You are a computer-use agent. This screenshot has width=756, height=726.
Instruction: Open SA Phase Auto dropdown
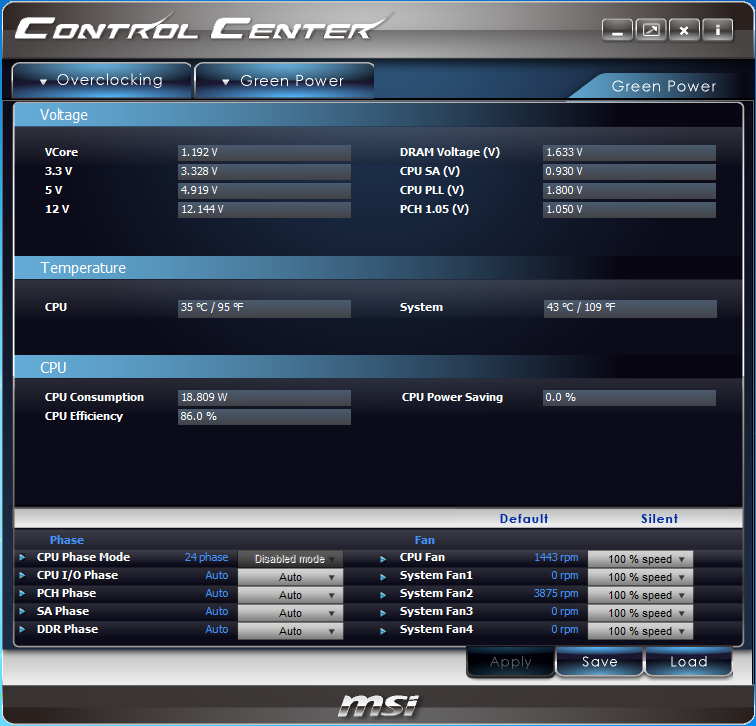coord(290,613)
